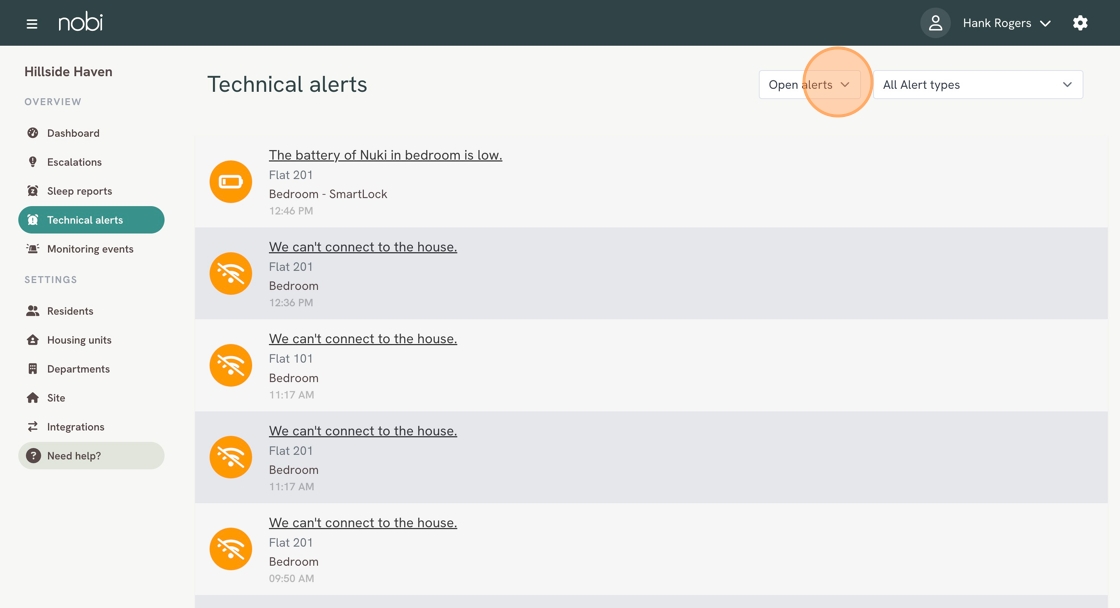Click the low battery alert icon
The height and width of the screenshot is (608, 1120).
coord(231,182)
